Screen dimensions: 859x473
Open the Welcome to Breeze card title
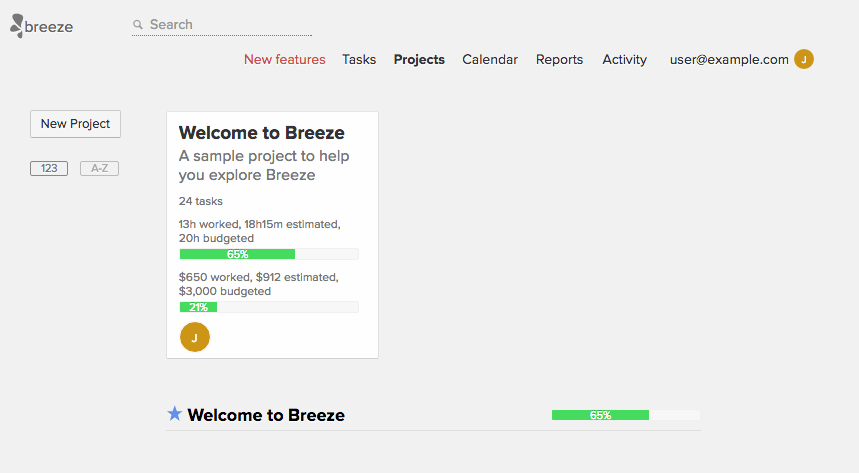pos(261,133)
